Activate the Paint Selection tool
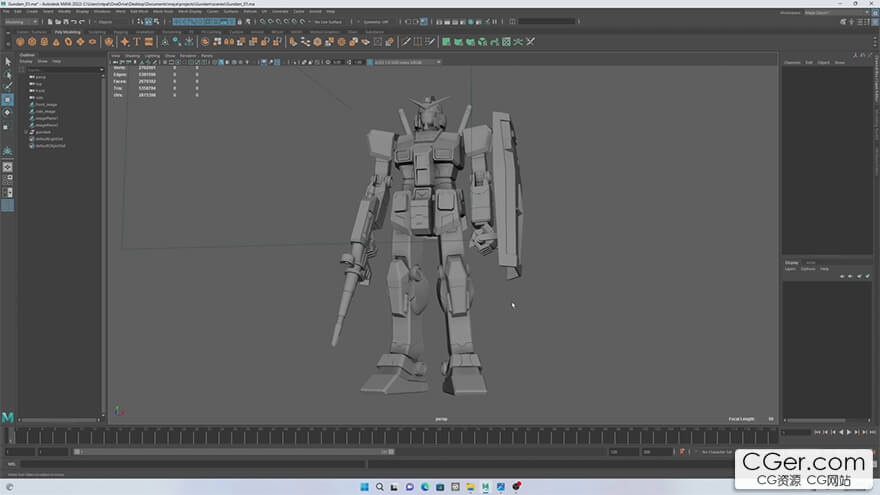The image size is (880, 495). [8, 86]
